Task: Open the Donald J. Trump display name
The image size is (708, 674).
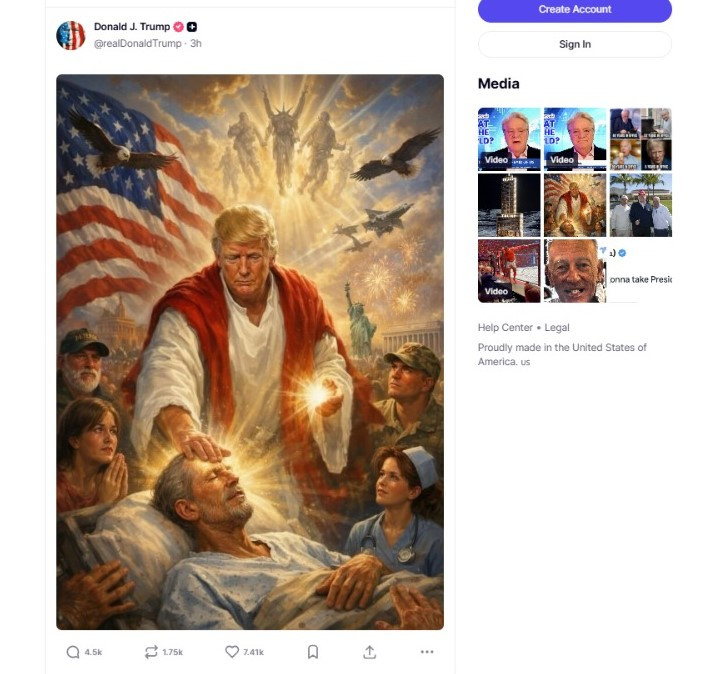Action: point(132,27)
